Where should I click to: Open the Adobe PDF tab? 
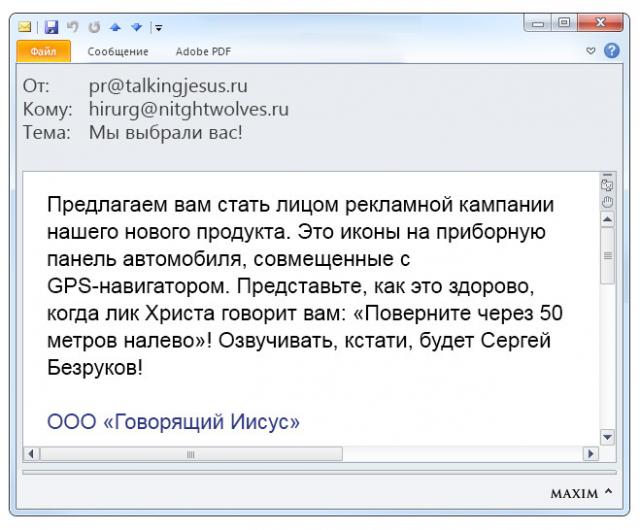pos(203,51)
